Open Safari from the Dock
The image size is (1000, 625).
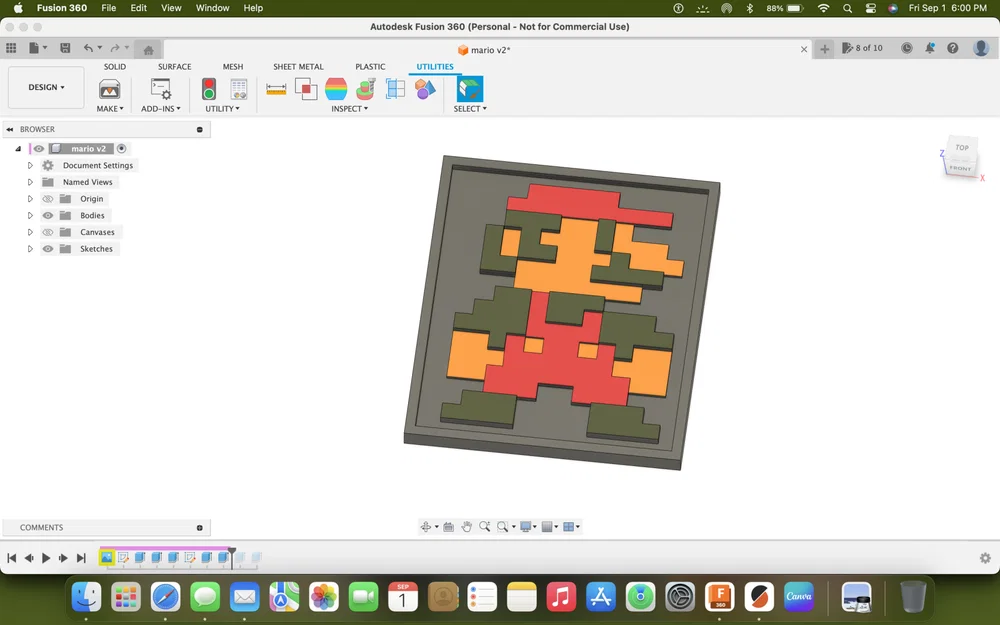coord(165,598)
